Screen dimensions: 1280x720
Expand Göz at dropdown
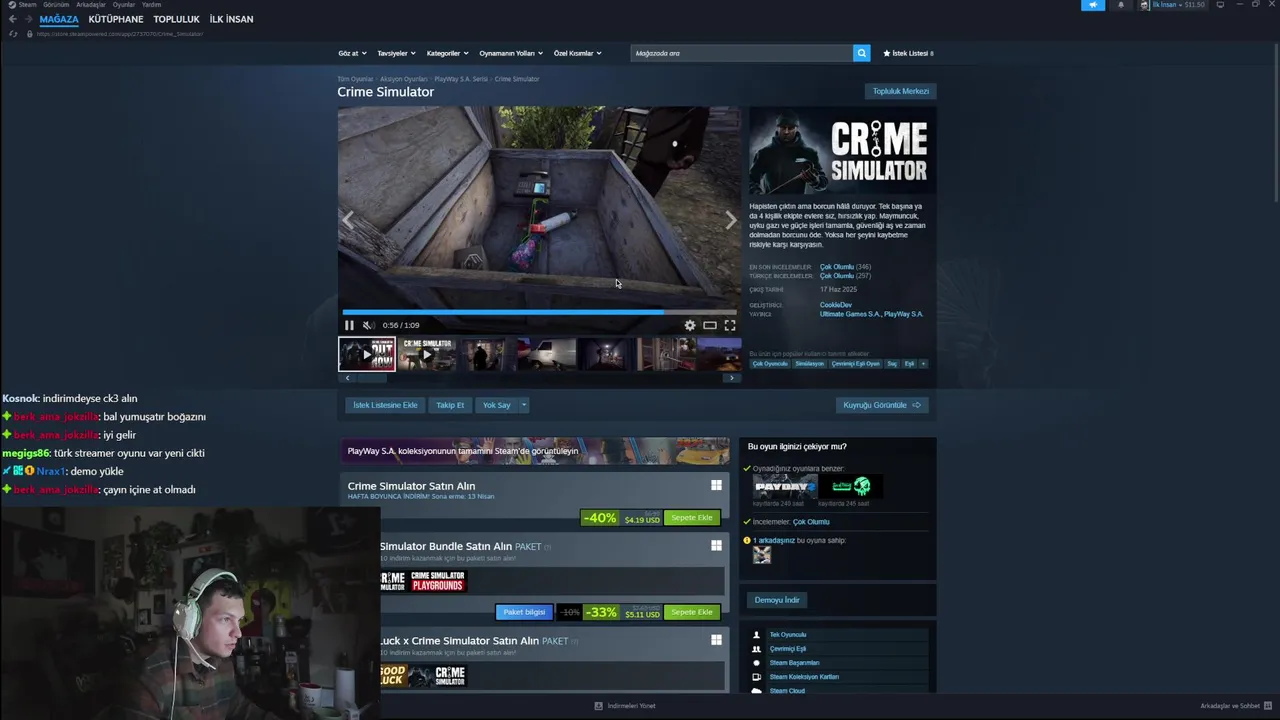point(352,53)
